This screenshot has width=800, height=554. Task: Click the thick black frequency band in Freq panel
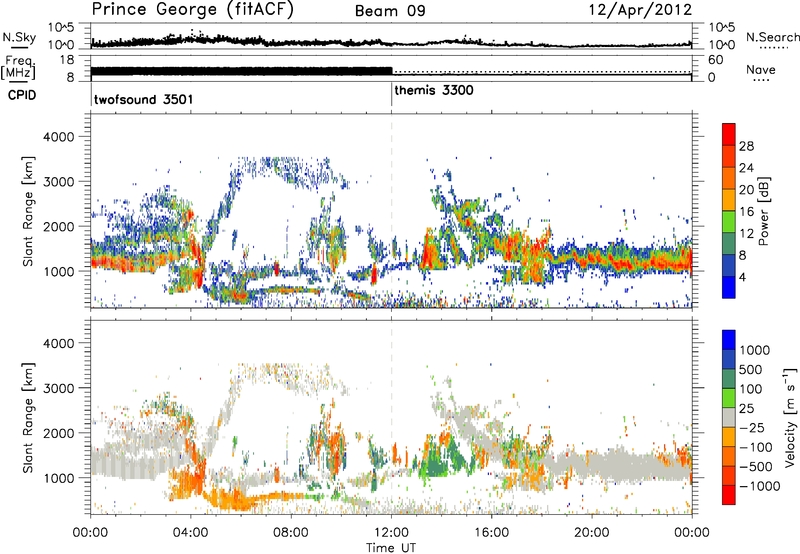(241, 72)
